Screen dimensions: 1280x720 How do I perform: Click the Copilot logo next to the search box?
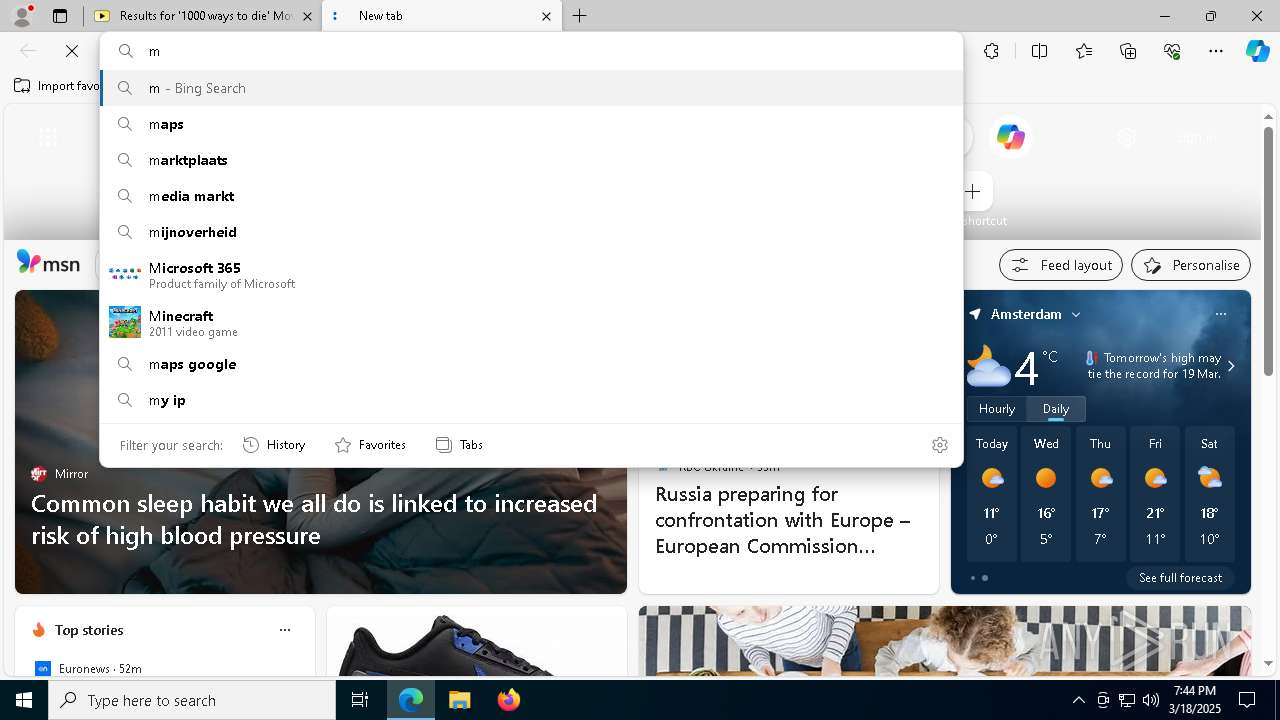pyautogui.click(x=1011, y=137)
